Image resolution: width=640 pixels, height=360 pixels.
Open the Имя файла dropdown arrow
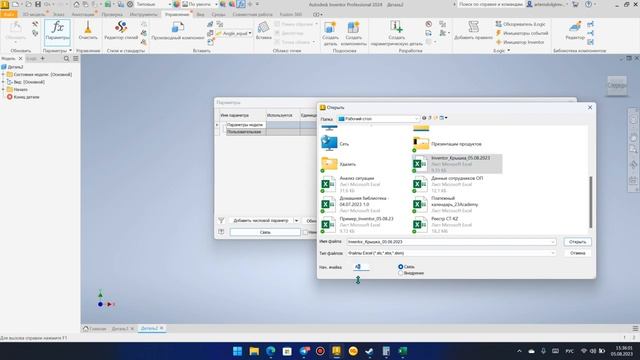(x=553, y=242)
